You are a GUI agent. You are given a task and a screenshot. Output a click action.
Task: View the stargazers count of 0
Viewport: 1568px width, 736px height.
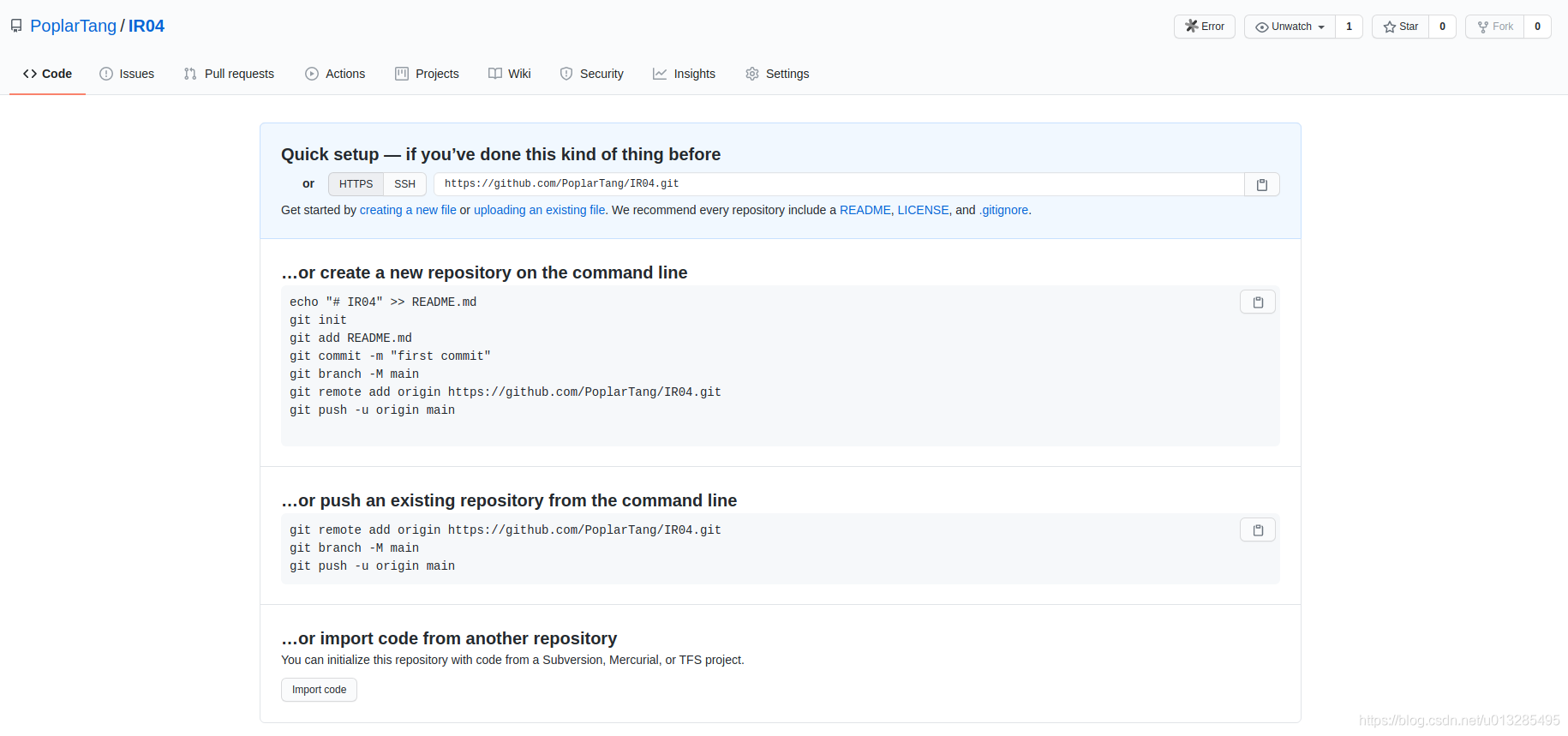(1442, 27)
